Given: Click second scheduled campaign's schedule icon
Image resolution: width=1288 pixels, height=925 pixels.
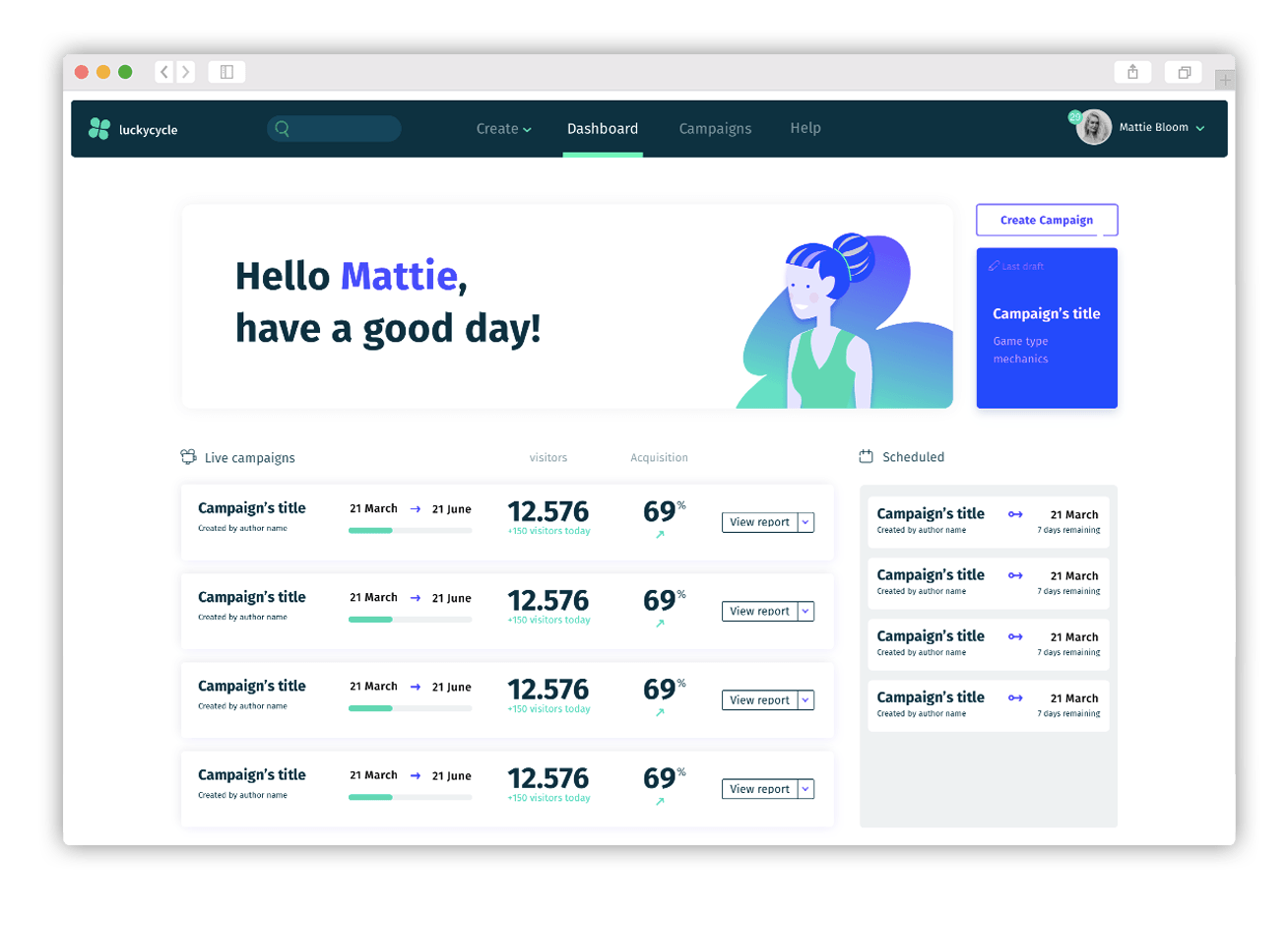Looking at the screenshot, I should 1015,575.
